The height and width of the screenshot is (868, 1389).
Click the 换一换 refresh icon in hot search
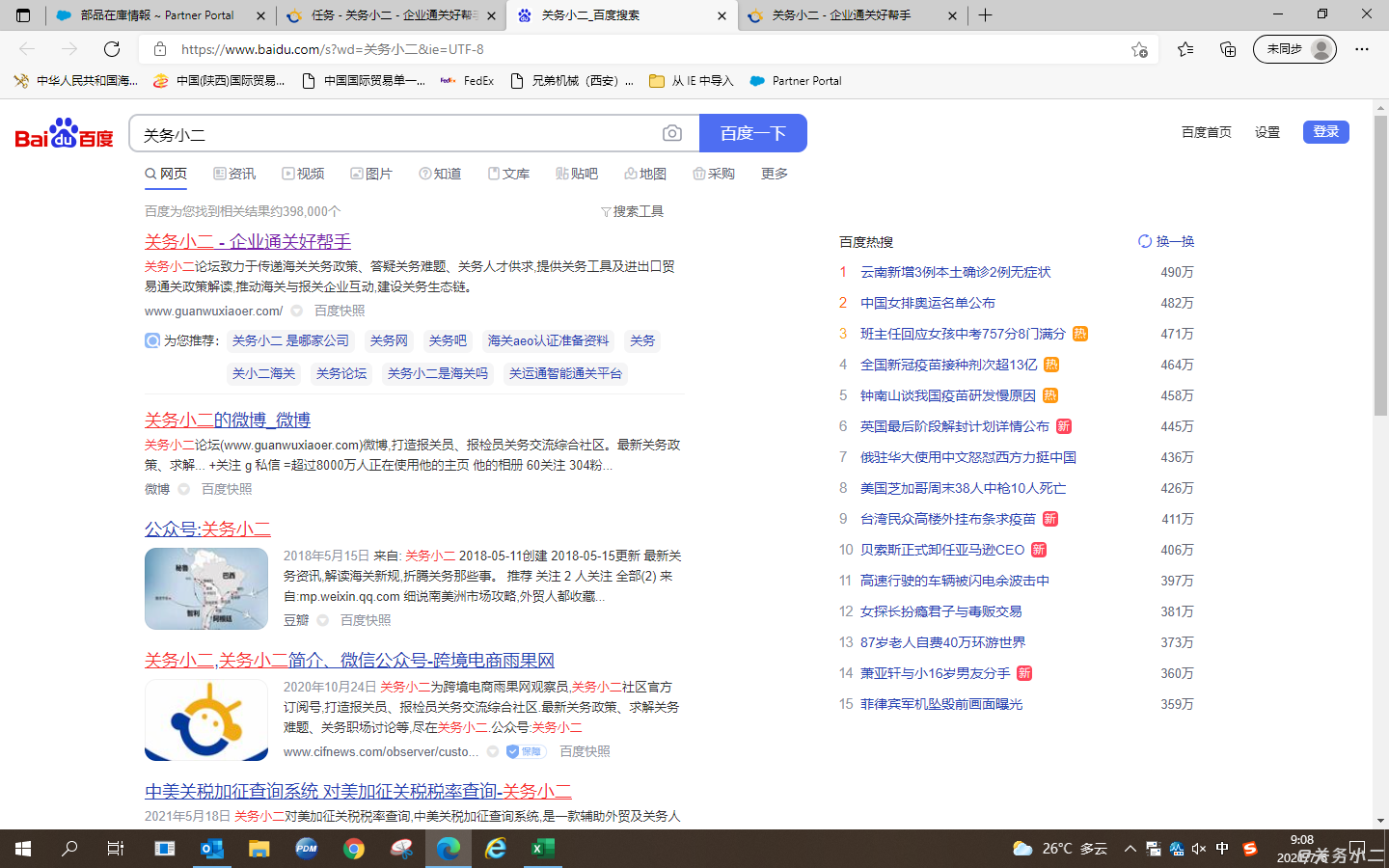pyautogui.click(x=1145, y=241)
